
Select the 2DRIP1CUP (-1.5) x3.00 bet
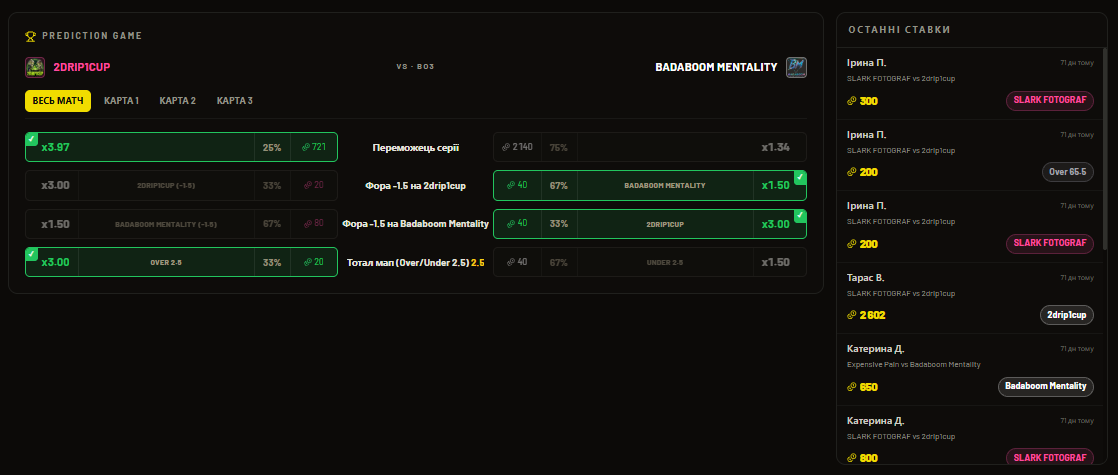click(x=181, y=185)
